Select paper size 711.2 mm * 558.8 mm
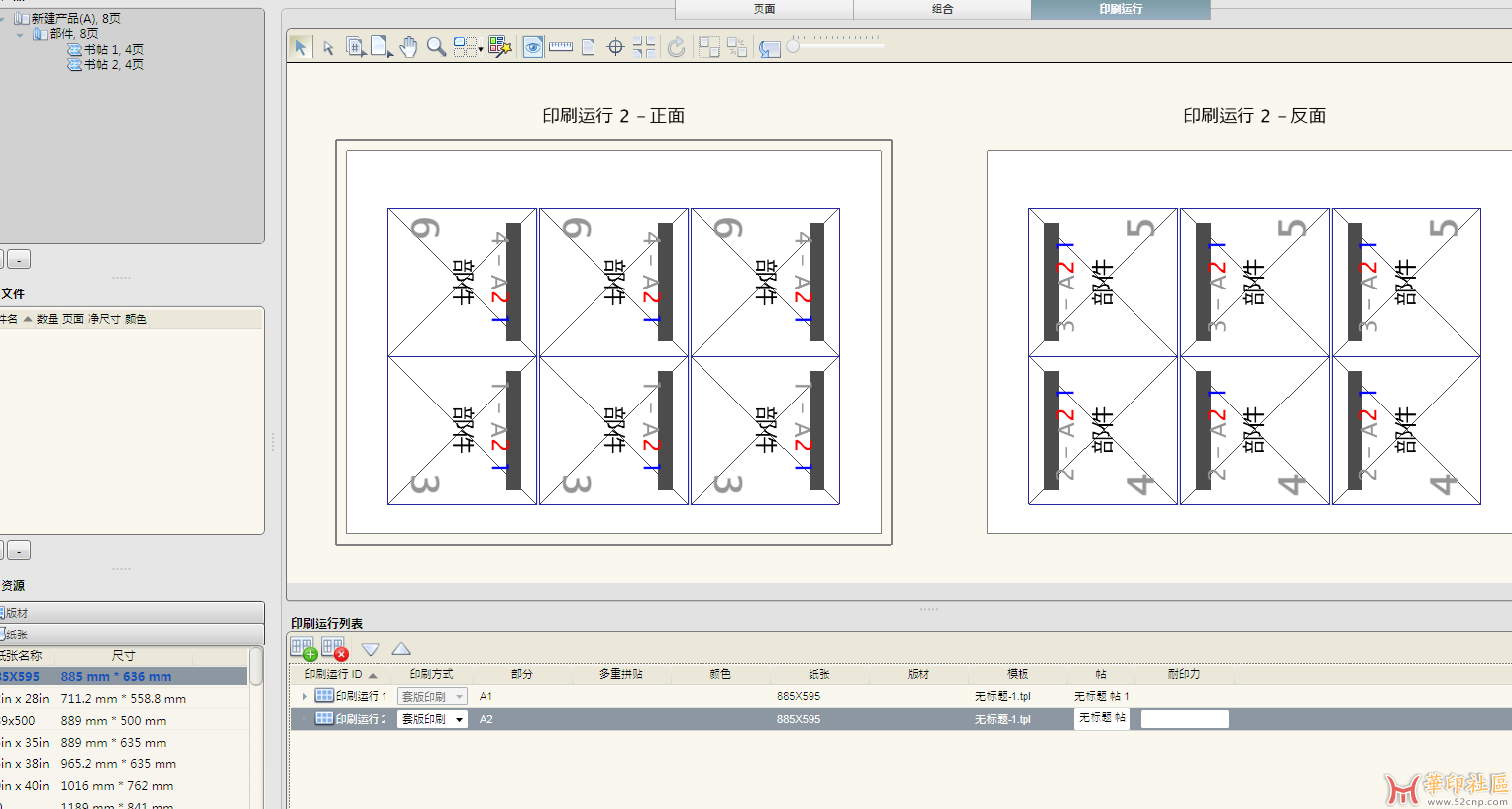Viewport: 1512px width, 809px height. pos(123,699)
